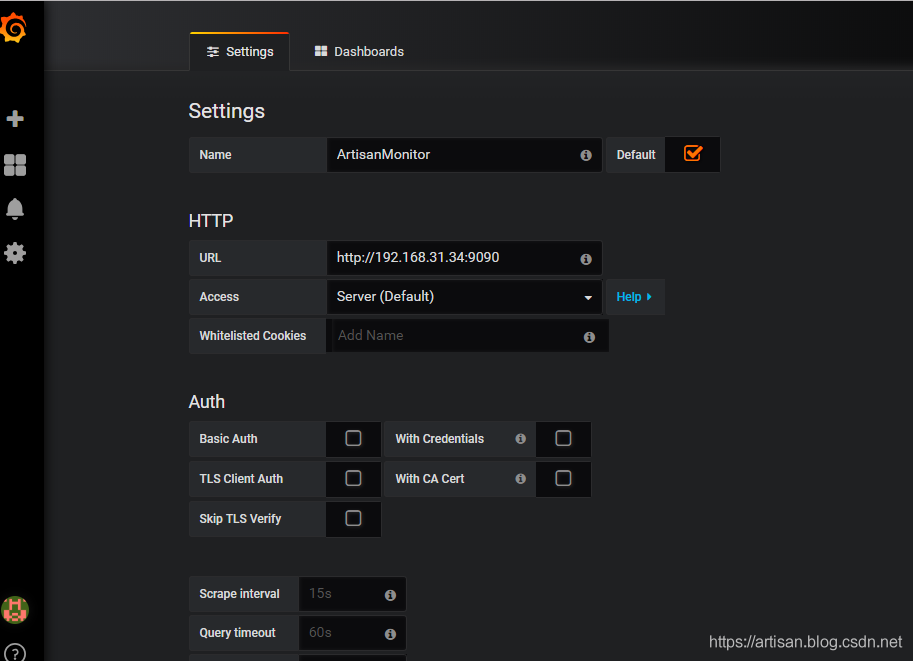Click the user avatar icon in sidebar
The width and height of the screenshot is (913, 661).
pyautogui.click(x=15, y=609)
